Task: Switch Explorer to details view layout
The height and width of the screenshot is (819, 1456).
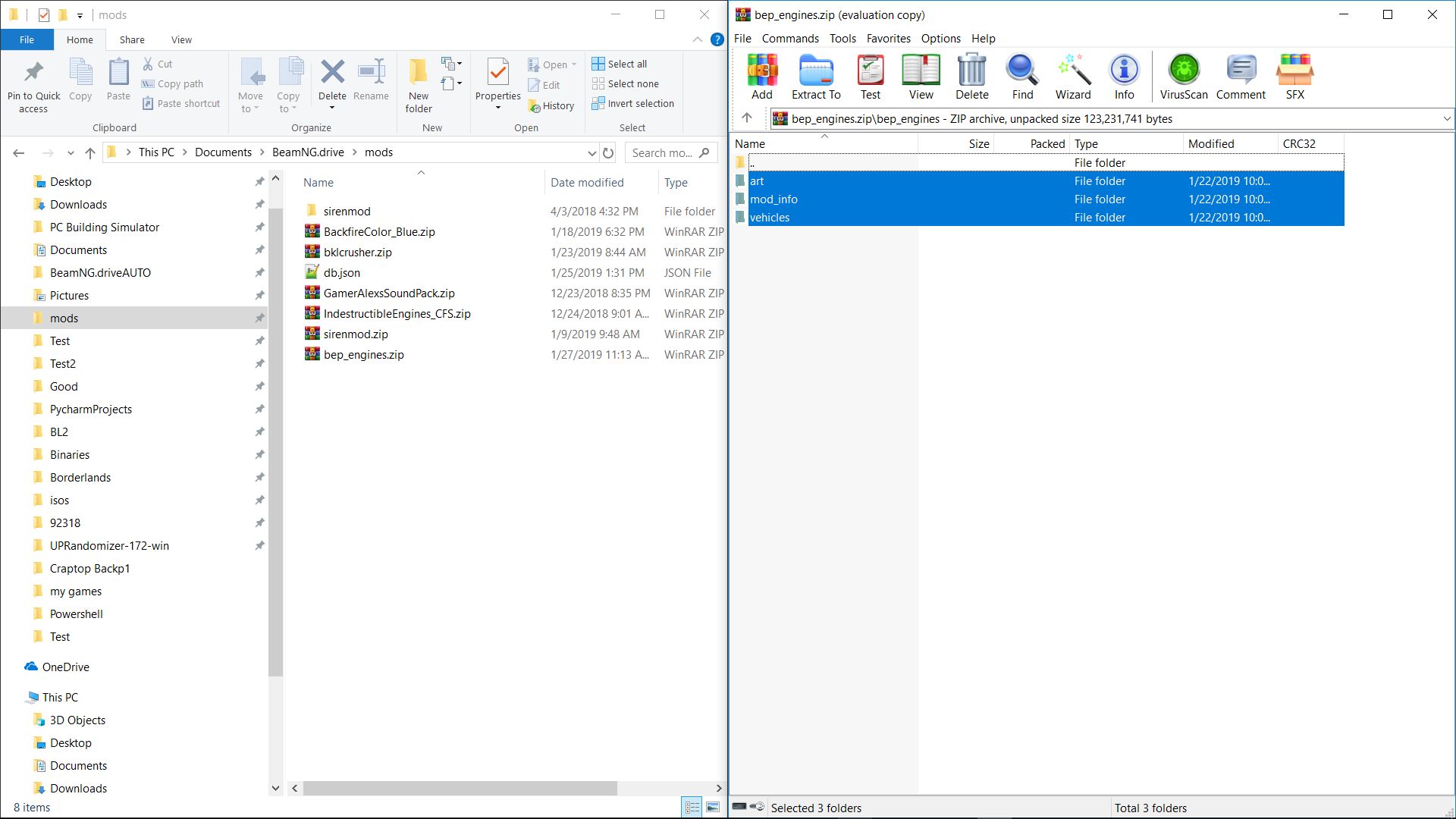Action: [x=692, y=808]
